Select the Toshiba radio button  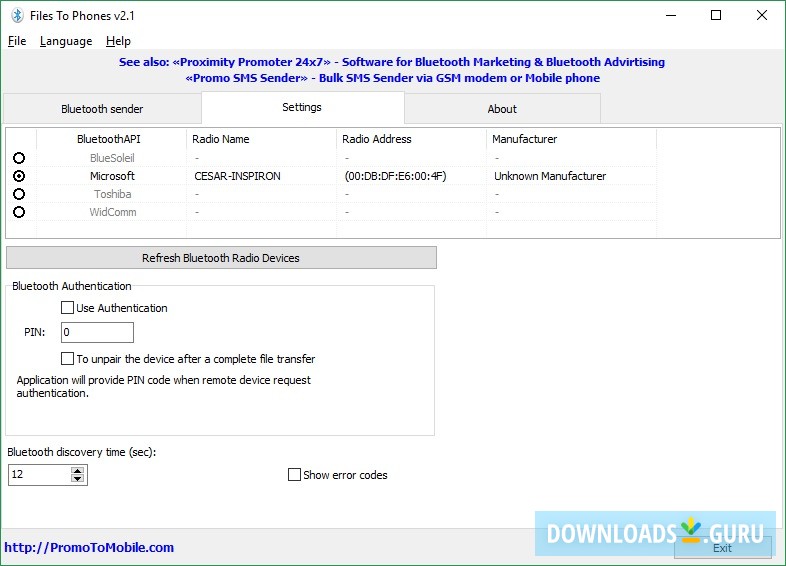19,194
